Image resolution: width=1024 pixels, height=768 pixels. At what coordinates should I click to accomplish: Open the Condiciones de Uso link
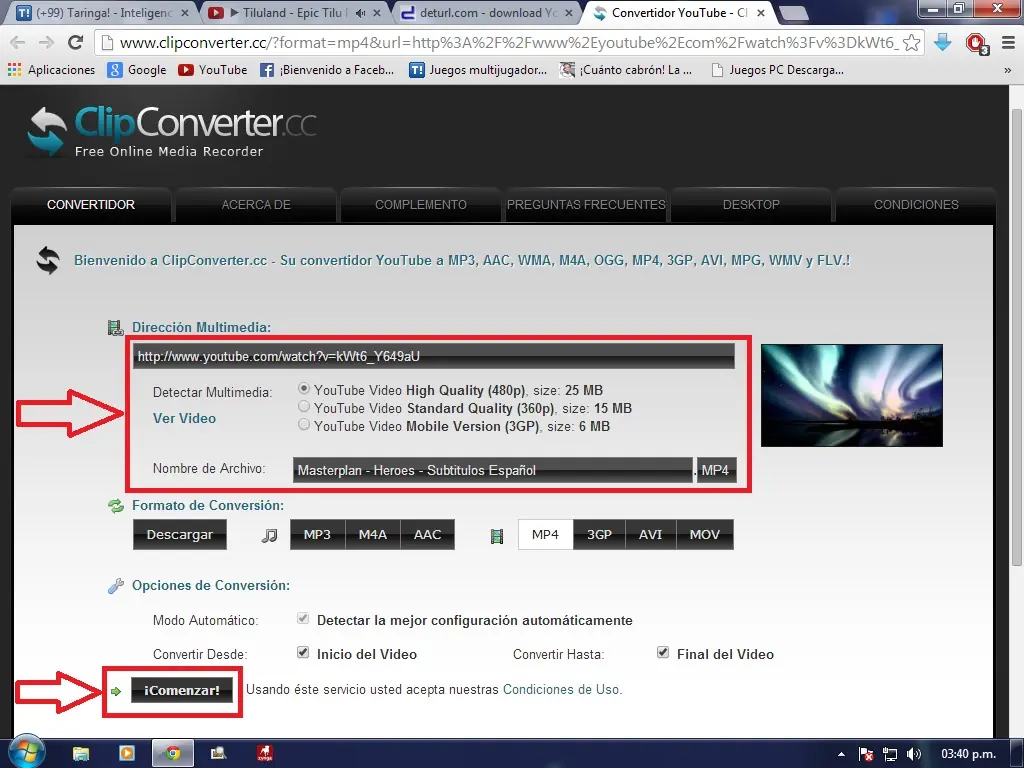click(561, 690)
